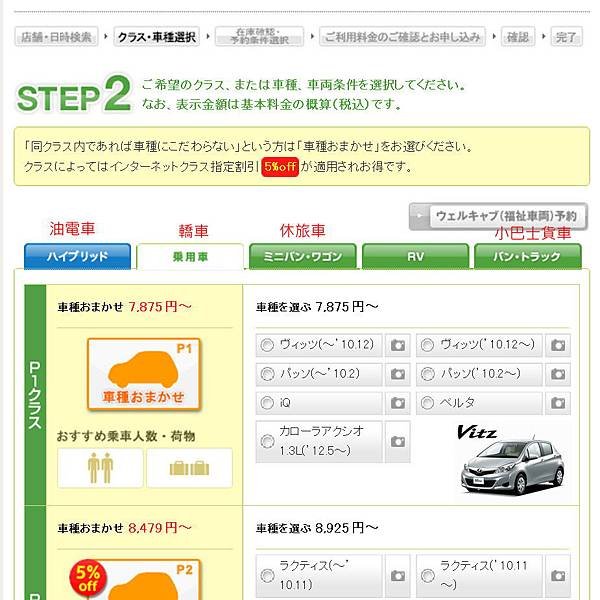Open photo for パッソ(~'10.2)
This screenshot has height=600, width=600.
point(398,374)
